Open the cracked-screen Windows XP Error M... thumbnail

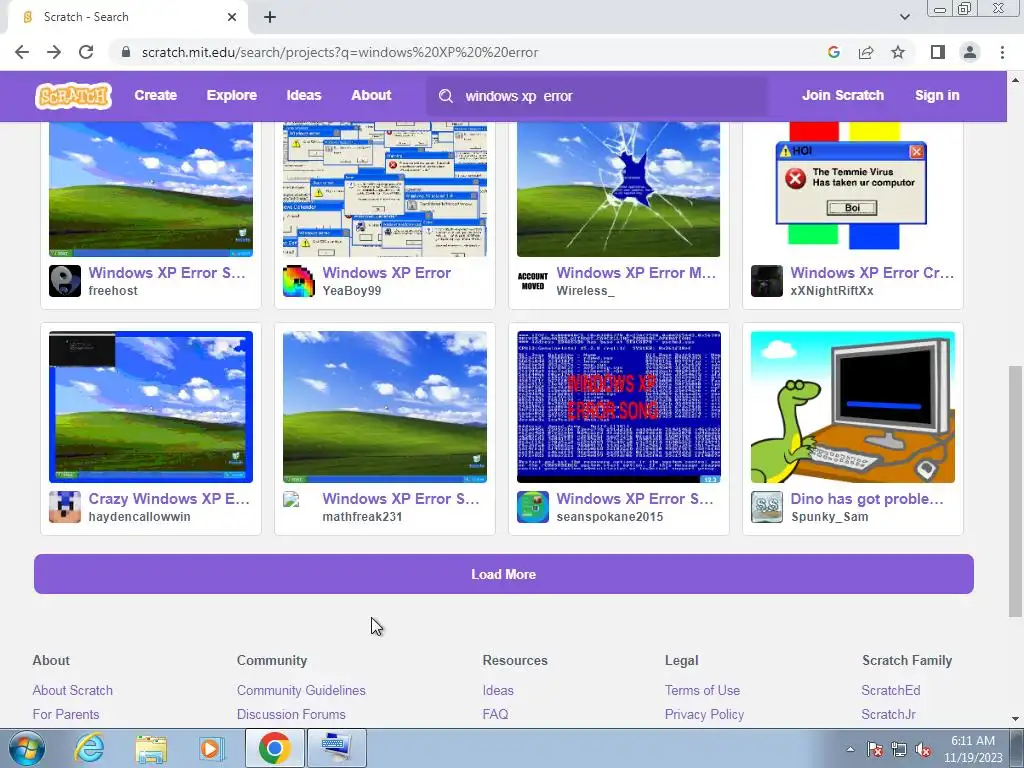click(618, 189)
